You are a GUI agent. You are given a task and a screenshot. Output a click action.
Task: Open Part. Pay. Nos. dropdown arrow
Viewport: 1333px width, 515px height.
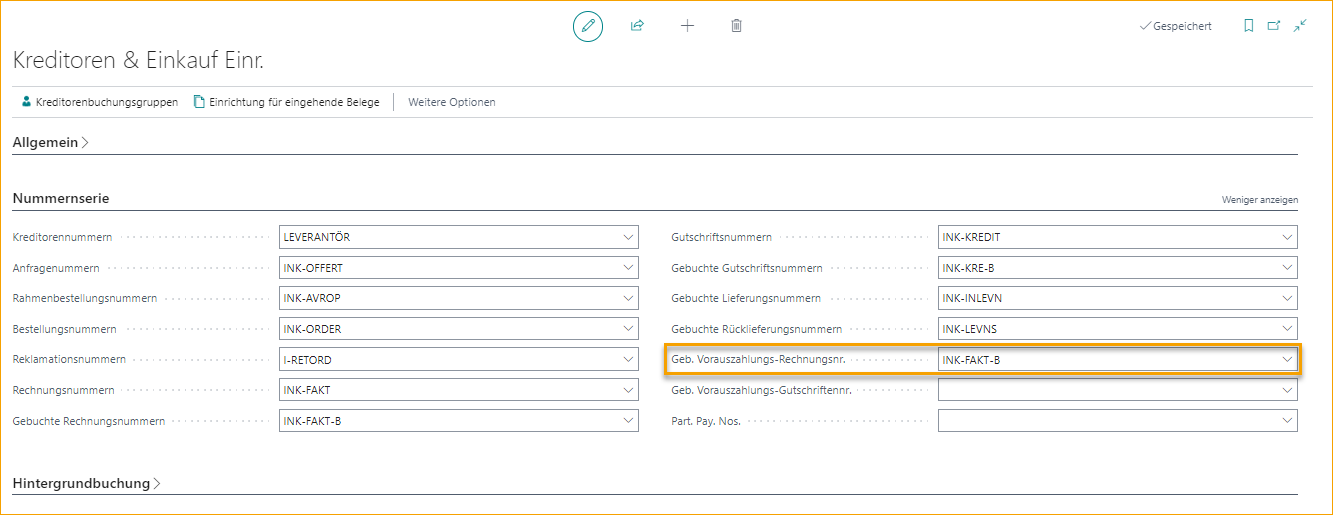coord(1287,421)
